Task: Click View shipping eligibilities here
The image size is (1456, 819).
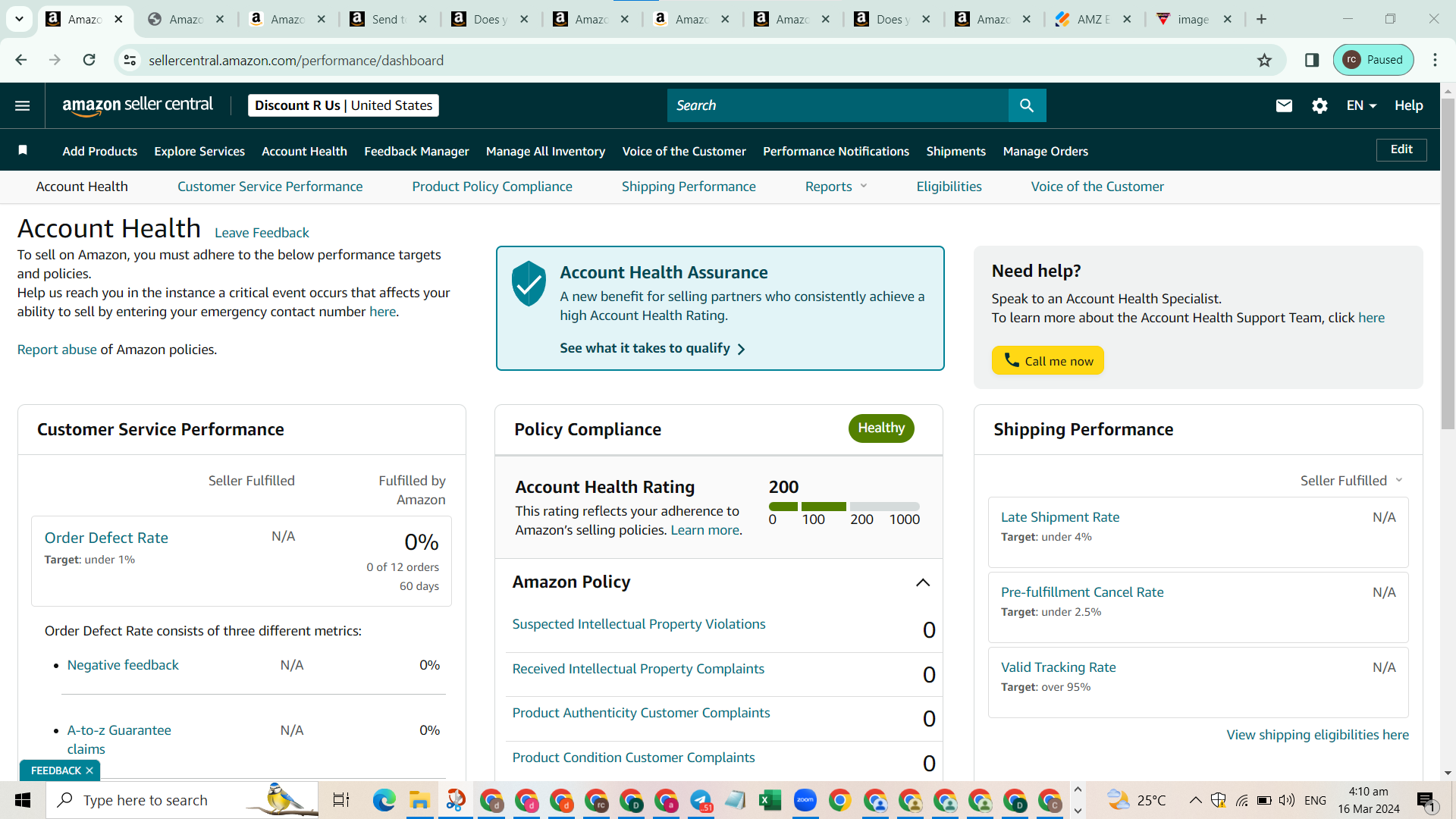Action: pos(1317,735)
